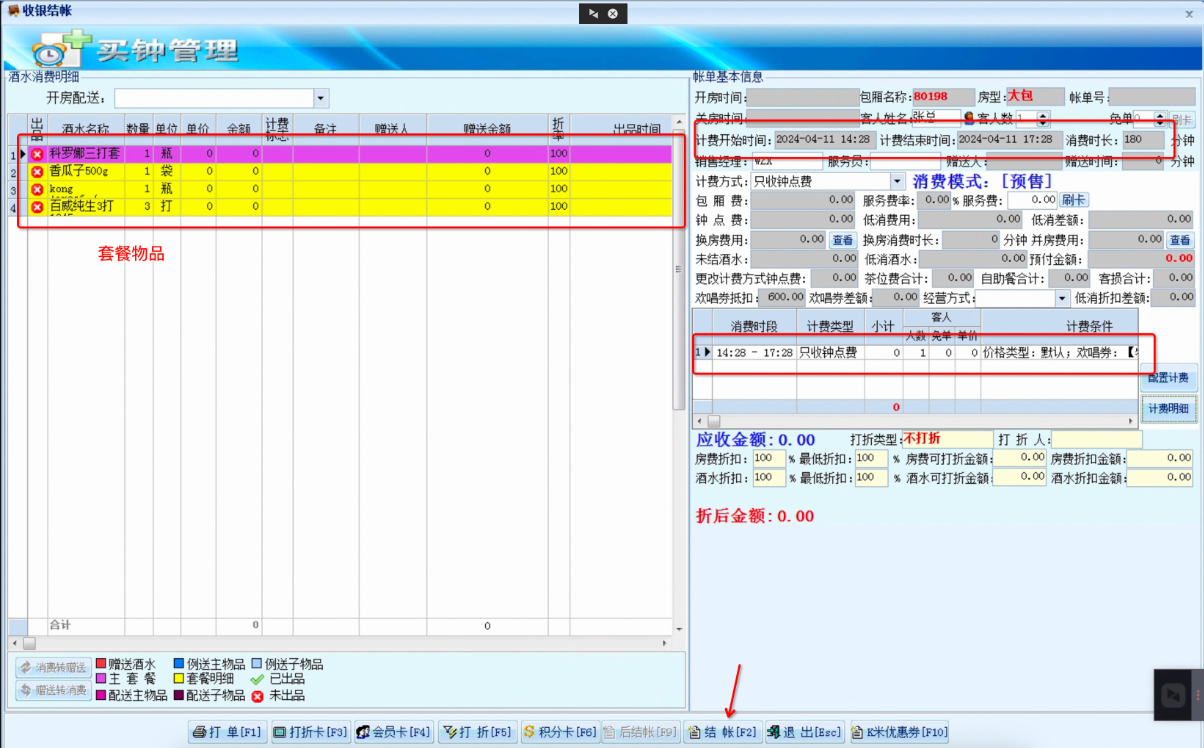
Task: Open the K米优惠券 [F10] coupon option
Action: 898,732
